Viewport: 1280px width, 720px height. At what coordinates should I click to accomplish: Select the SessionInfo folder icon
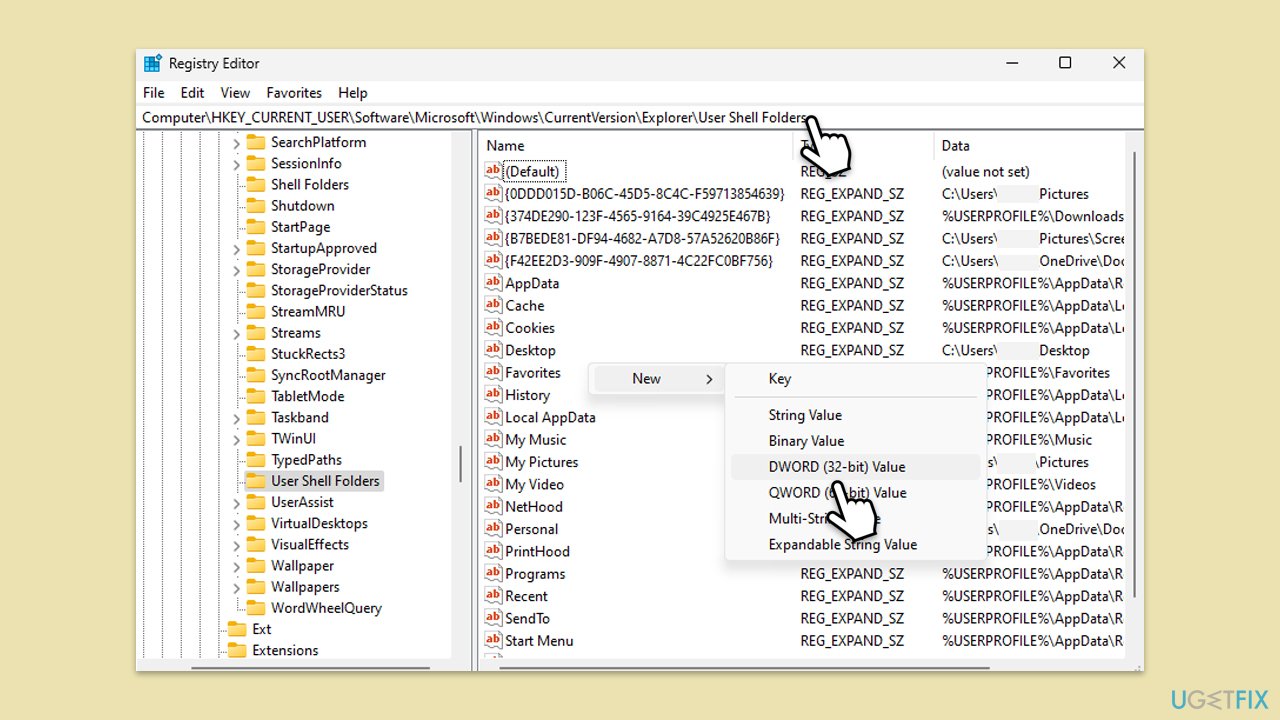coord(255,163)
